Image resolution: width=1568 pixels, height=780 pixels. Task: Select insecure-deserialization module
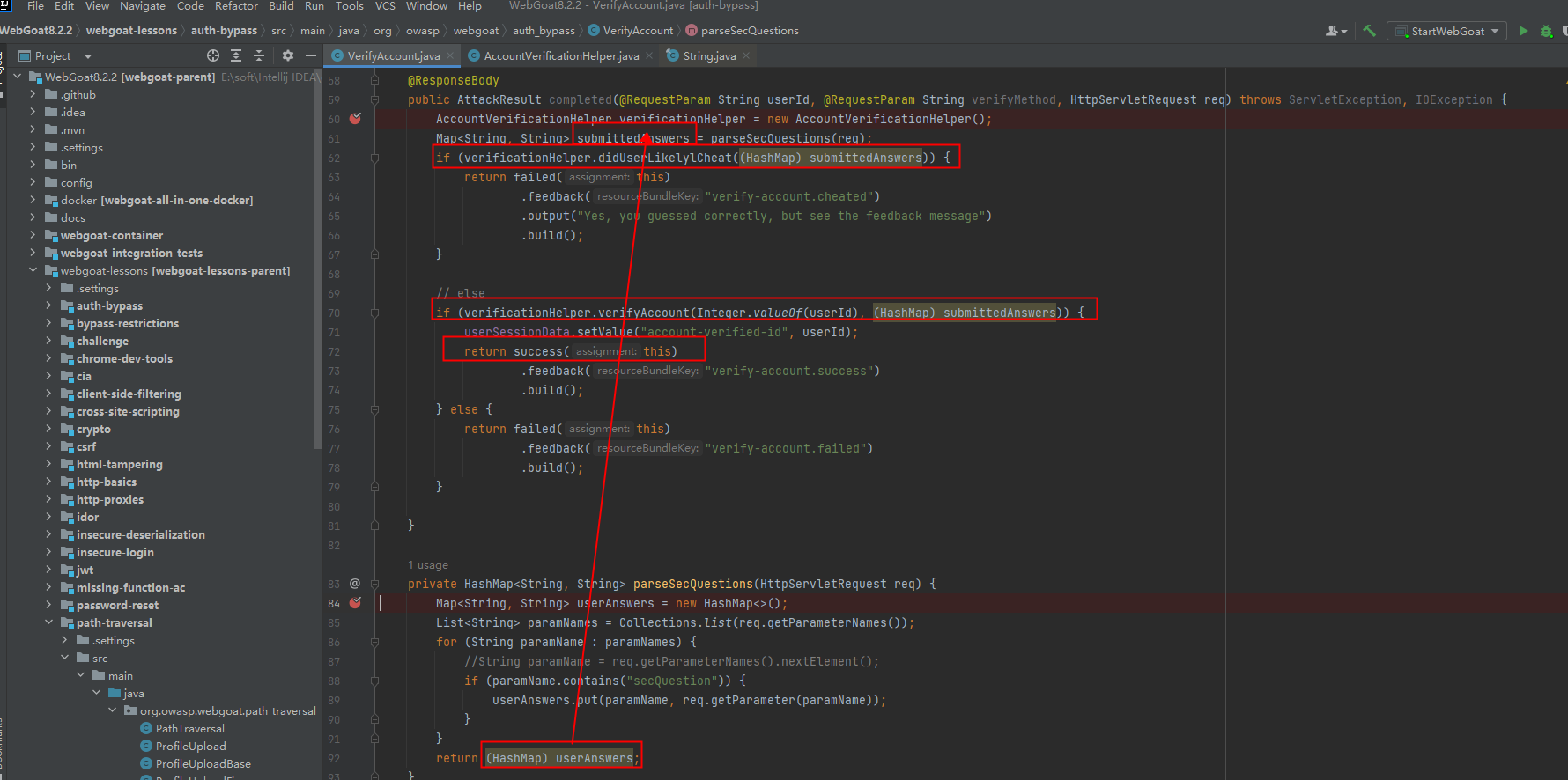[140, 534]
